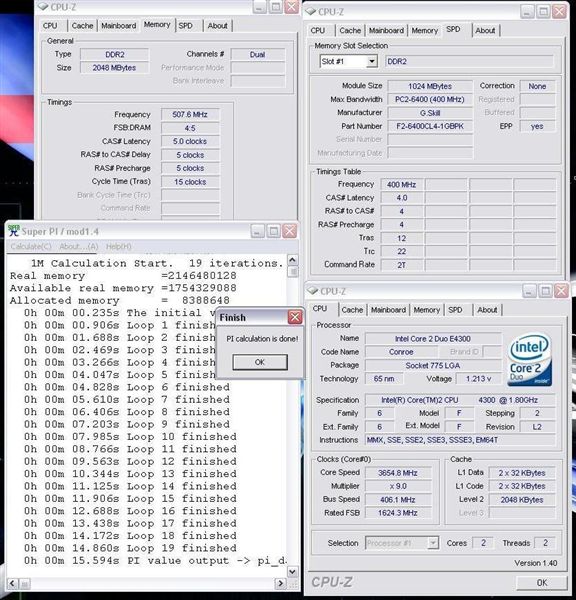Open About tab in Memory window
The width and height of the screenshot is (576, 600).
(217, 26)
